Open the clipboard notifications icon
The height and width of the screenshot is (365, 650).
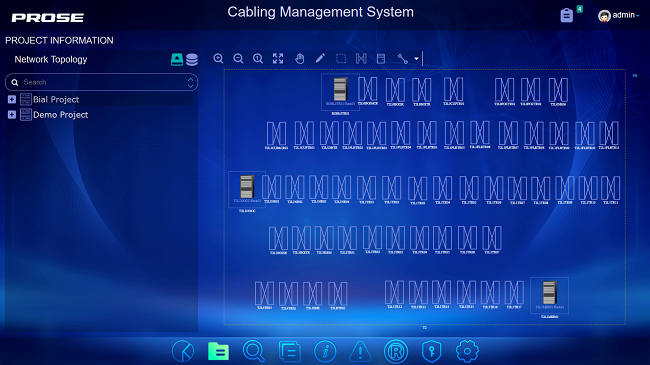point(567,15)
